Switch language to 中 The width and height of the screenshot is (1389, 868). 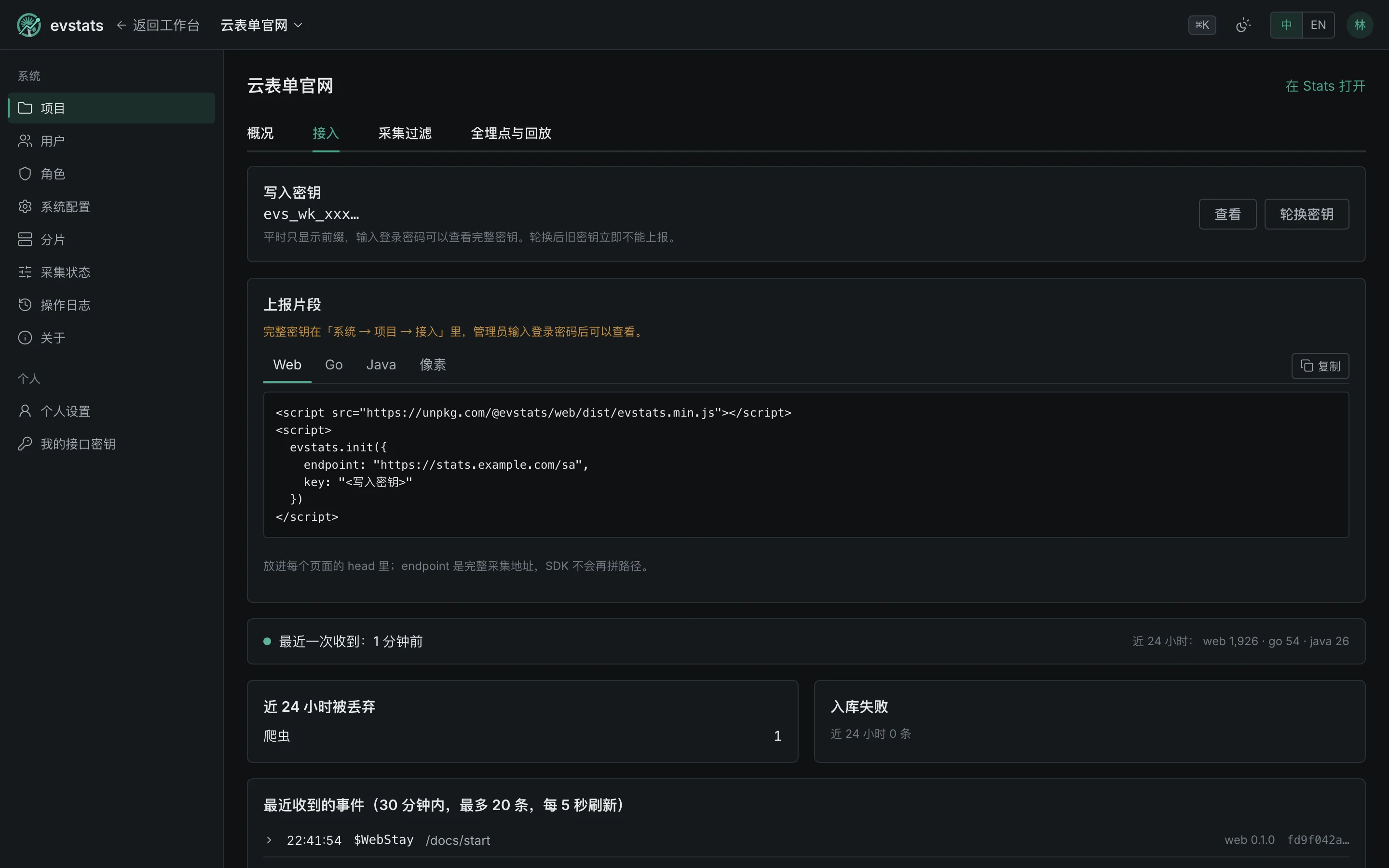pyautogui.click(x=1286, y=25)
